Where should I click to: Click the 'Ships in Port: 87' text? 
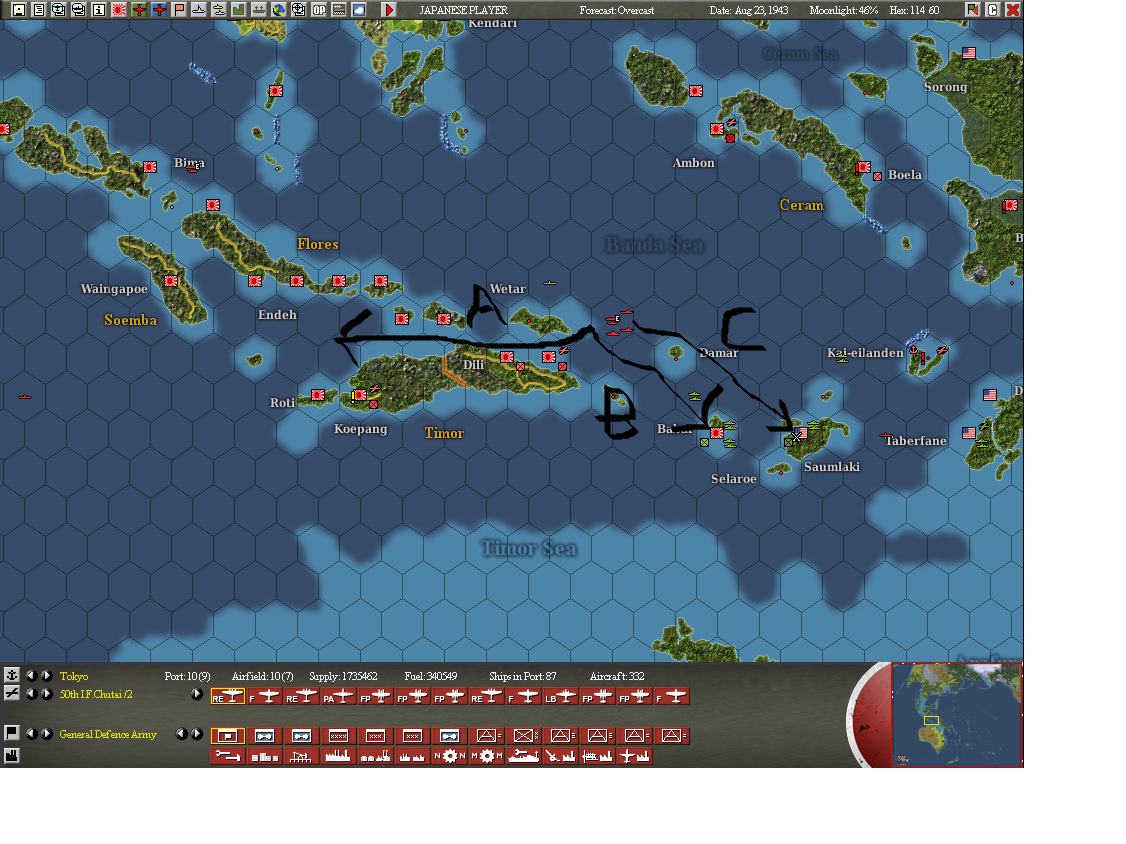pyautogui.click(x=523, y=676)
